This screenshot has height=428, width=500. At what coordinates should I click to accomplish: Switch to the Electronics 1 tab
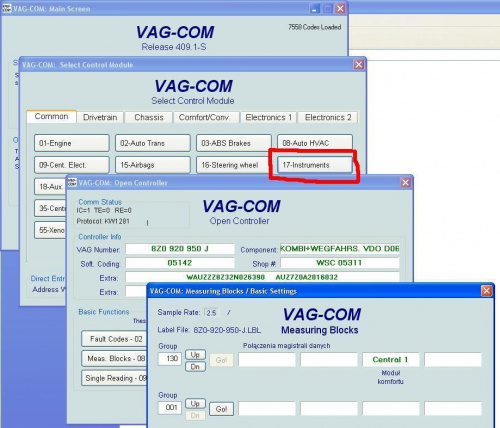click(269, 117)
